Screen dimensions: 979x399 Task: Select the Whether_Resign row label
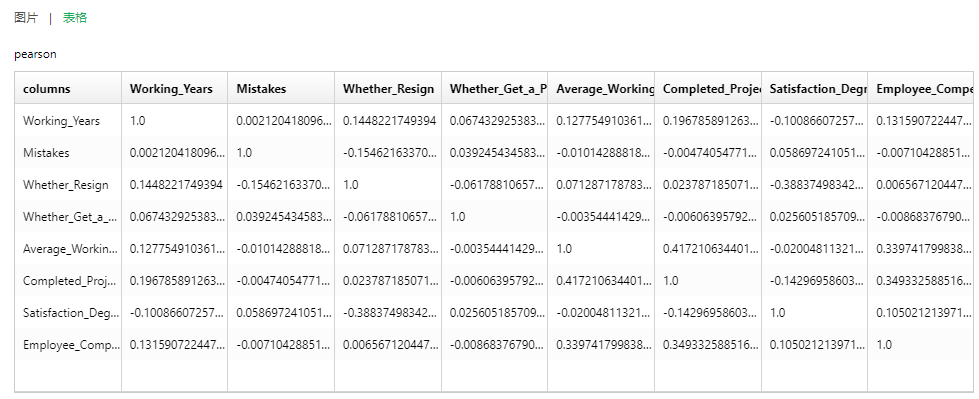point(66,185)
